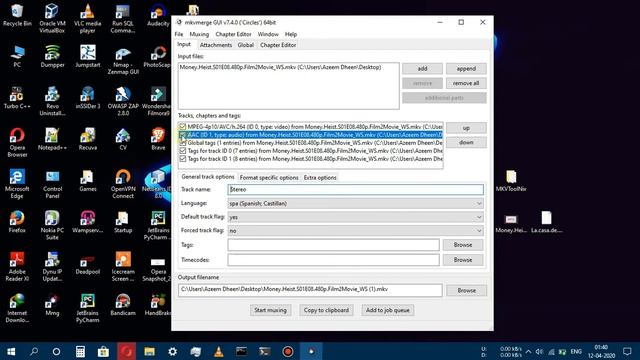Screen dimensions: 640x360
Task: Open the Recycle Bin desktop icon
Action: coord(17,16)
